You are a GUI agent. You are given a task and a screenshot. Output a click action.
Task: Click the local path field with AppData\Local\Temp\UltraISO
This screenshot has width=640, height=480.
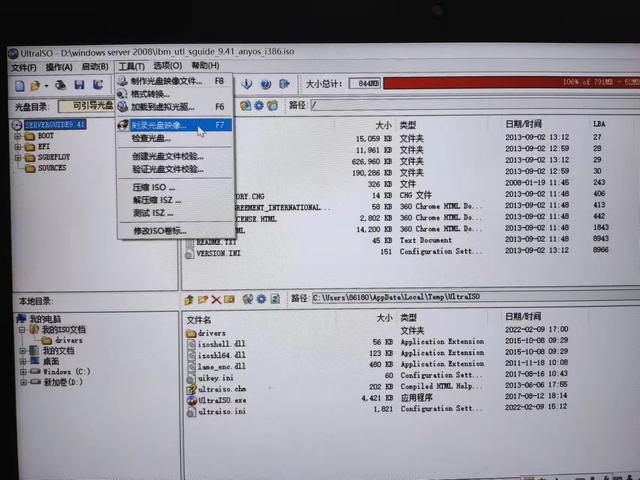point(476,297)
